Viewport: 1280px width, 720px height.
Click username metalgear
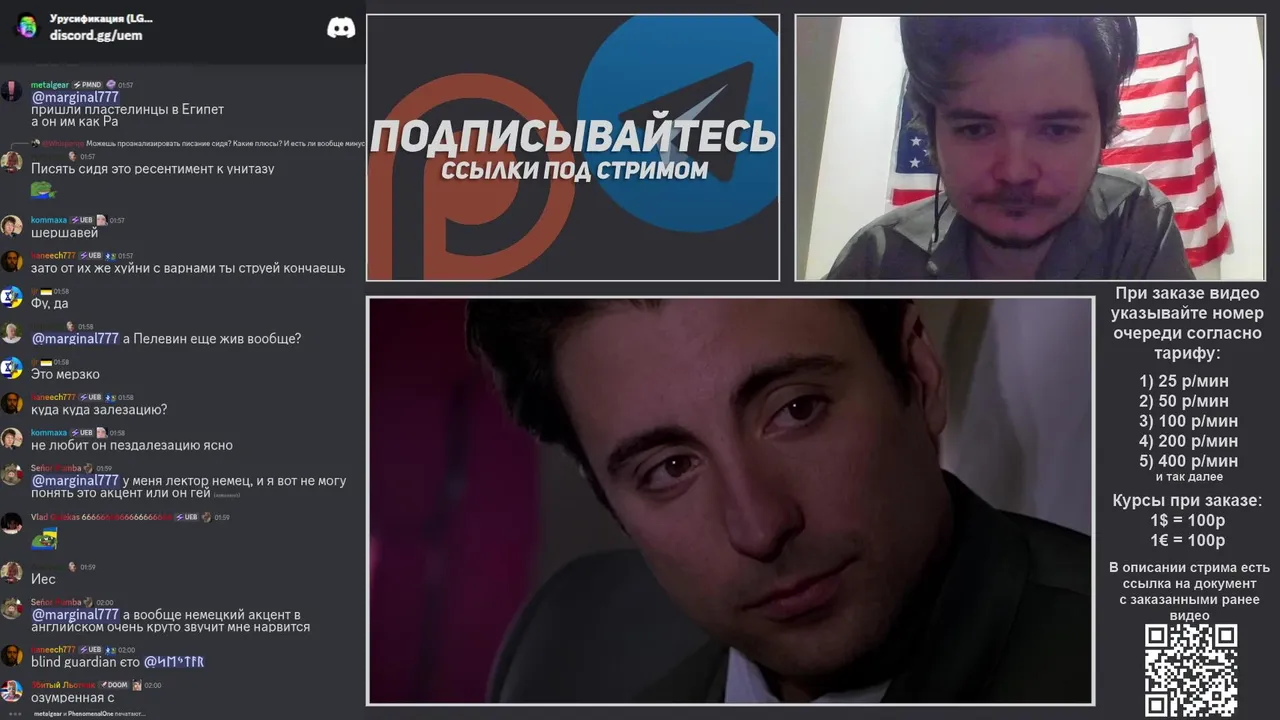point(50,85)
